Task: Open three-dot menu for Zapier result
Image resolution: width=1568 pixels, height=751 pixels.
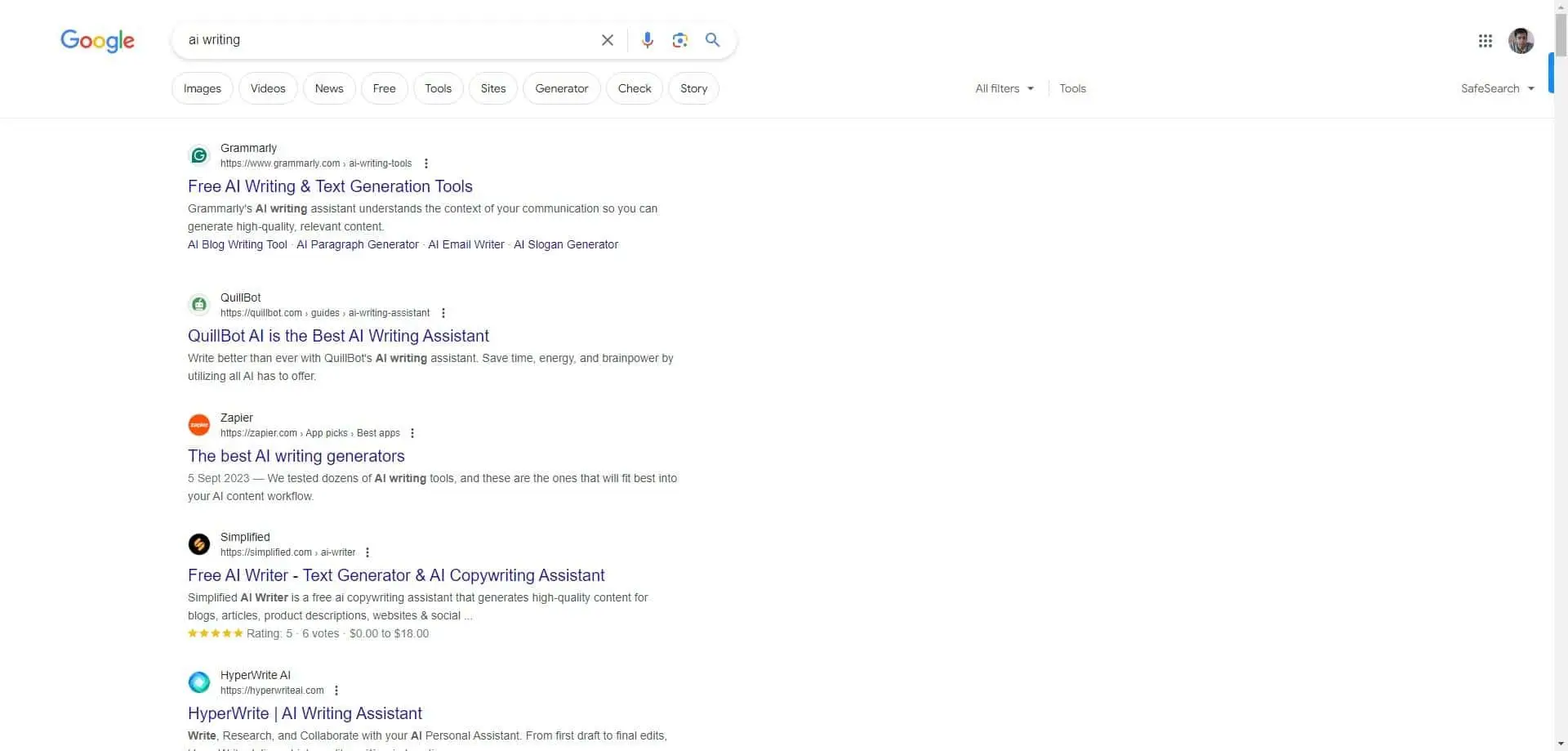Action: click(412, 433)
